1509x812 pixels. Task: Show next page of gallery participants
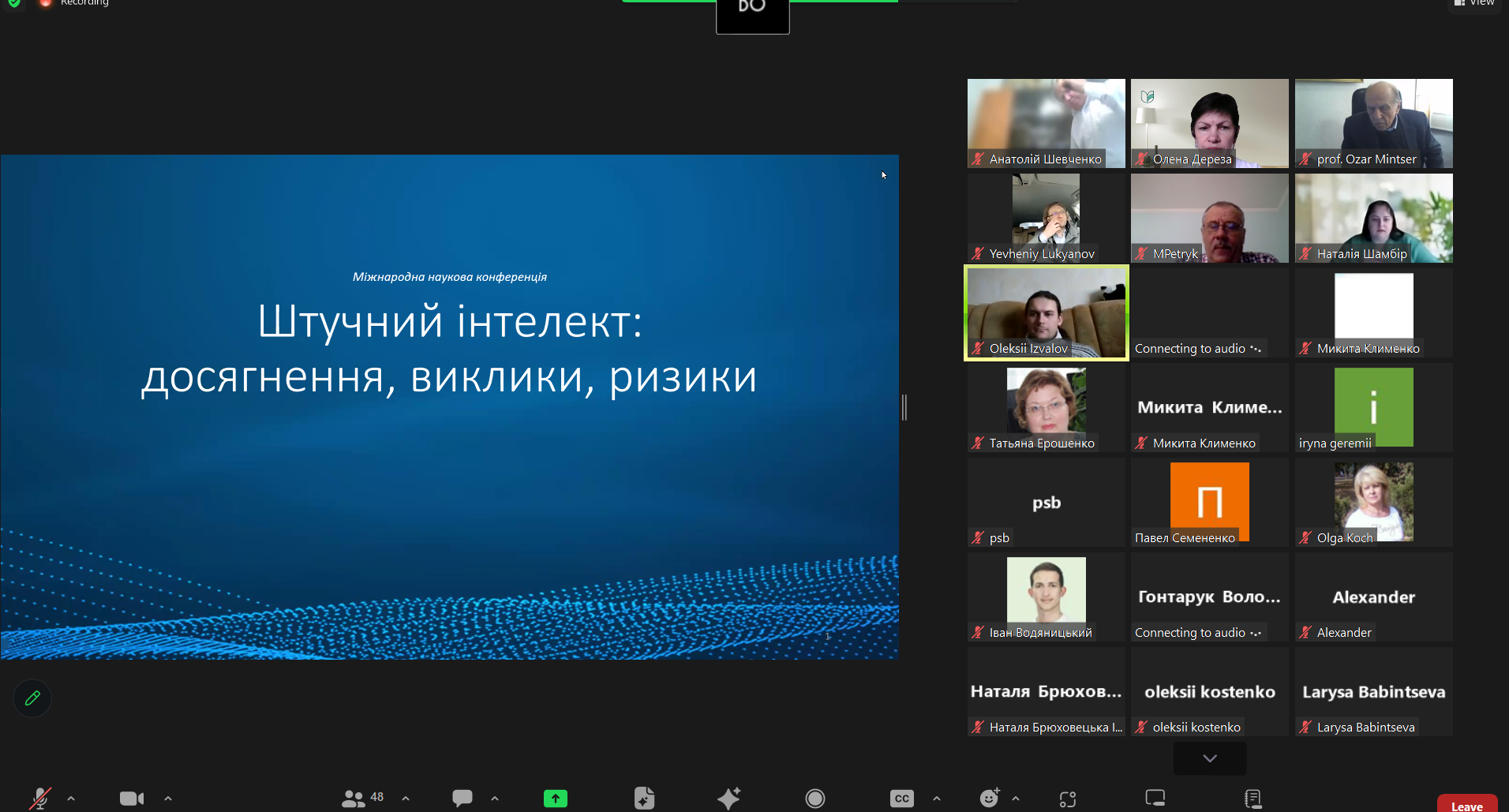[x=1210, y=758]
